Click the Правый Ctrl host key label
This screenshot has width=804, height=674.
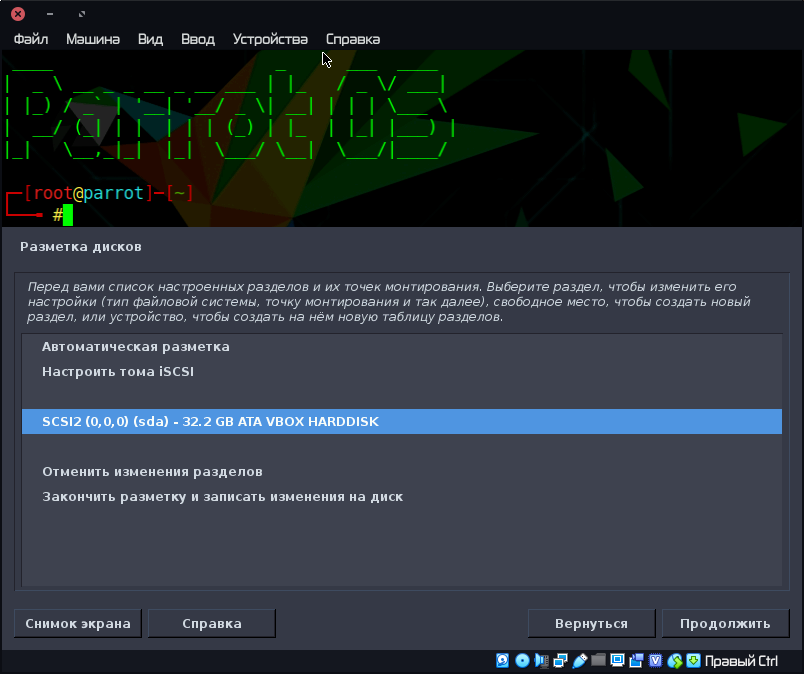tap(741, 661)
